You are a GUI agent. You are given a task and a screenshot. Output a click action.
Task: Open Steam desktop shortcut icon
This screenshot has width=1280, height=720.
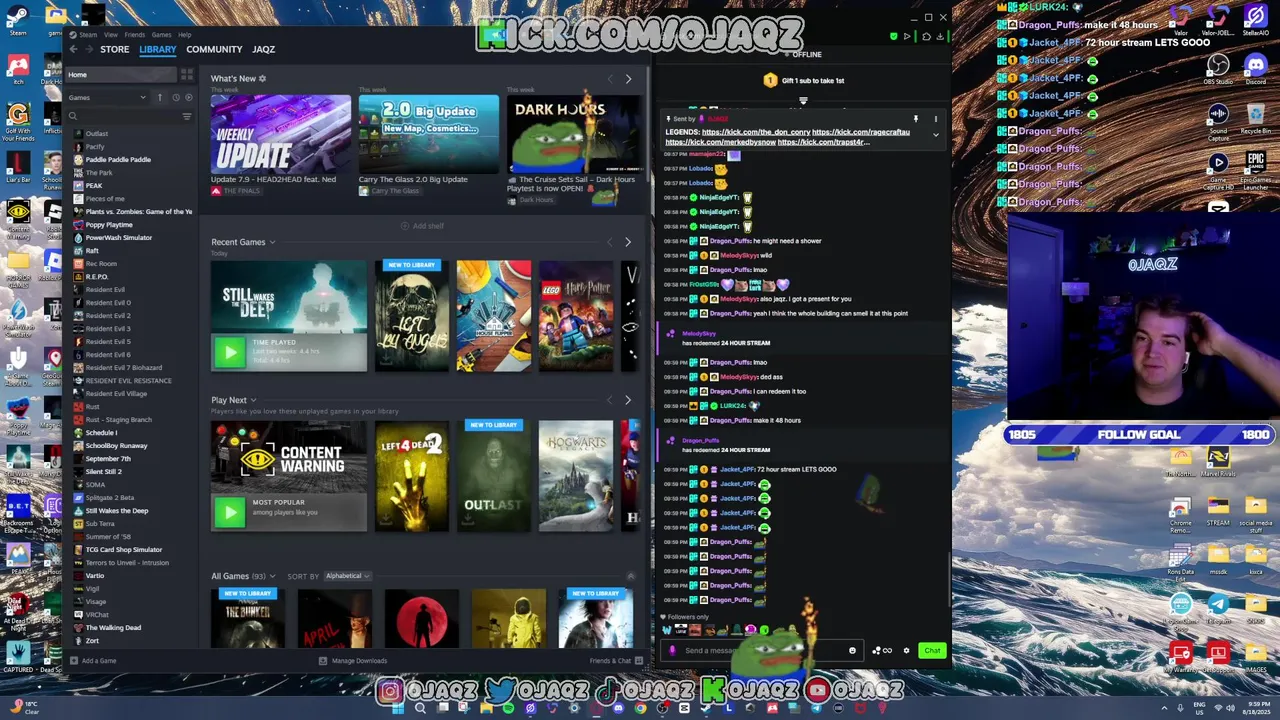[x=18, y=20]
